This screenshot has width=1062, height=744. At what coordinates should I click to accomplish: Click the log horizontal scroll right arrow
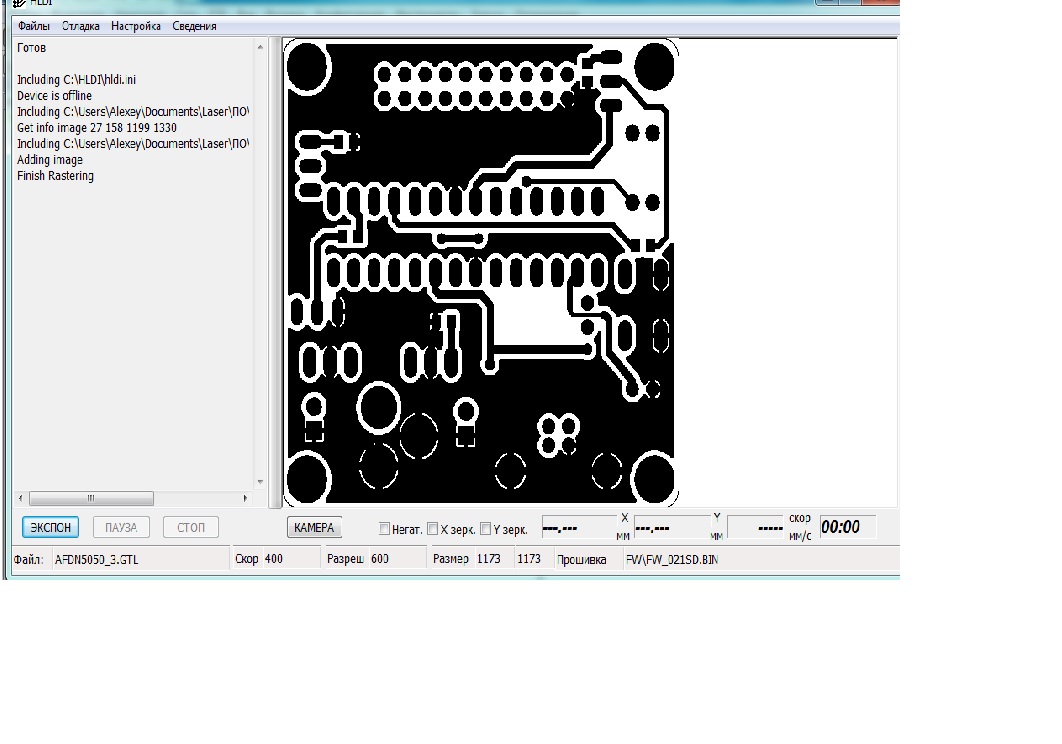(245, 498)
